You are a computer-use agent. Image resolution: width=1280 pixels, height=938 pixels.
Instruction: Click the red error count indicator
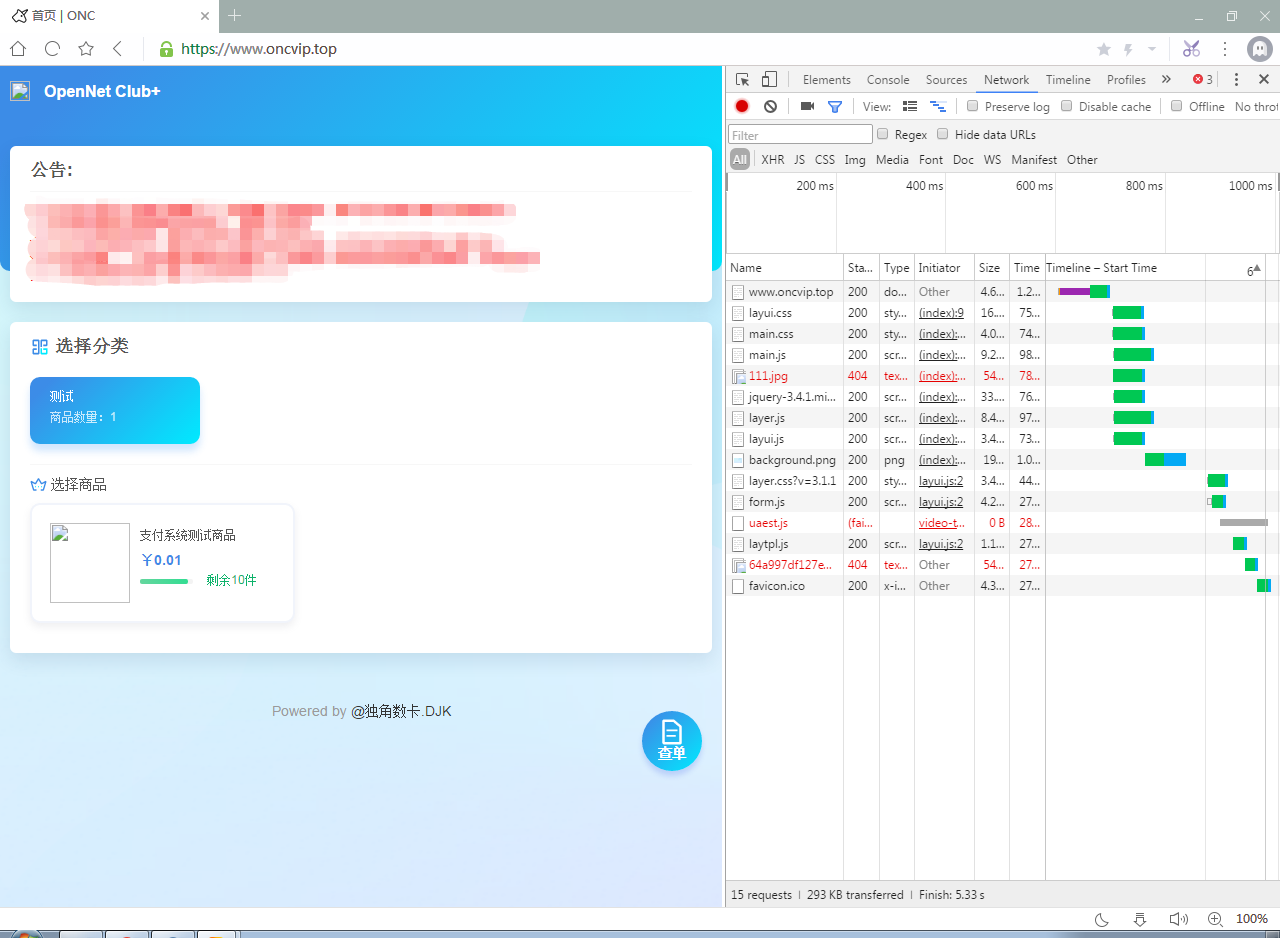[1203, 80]
